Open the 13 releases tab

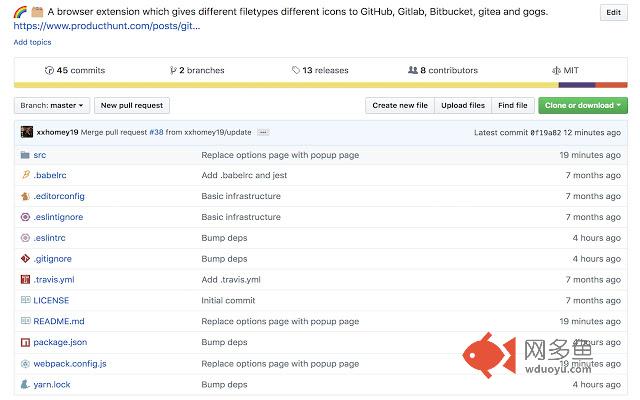[320, 70]
